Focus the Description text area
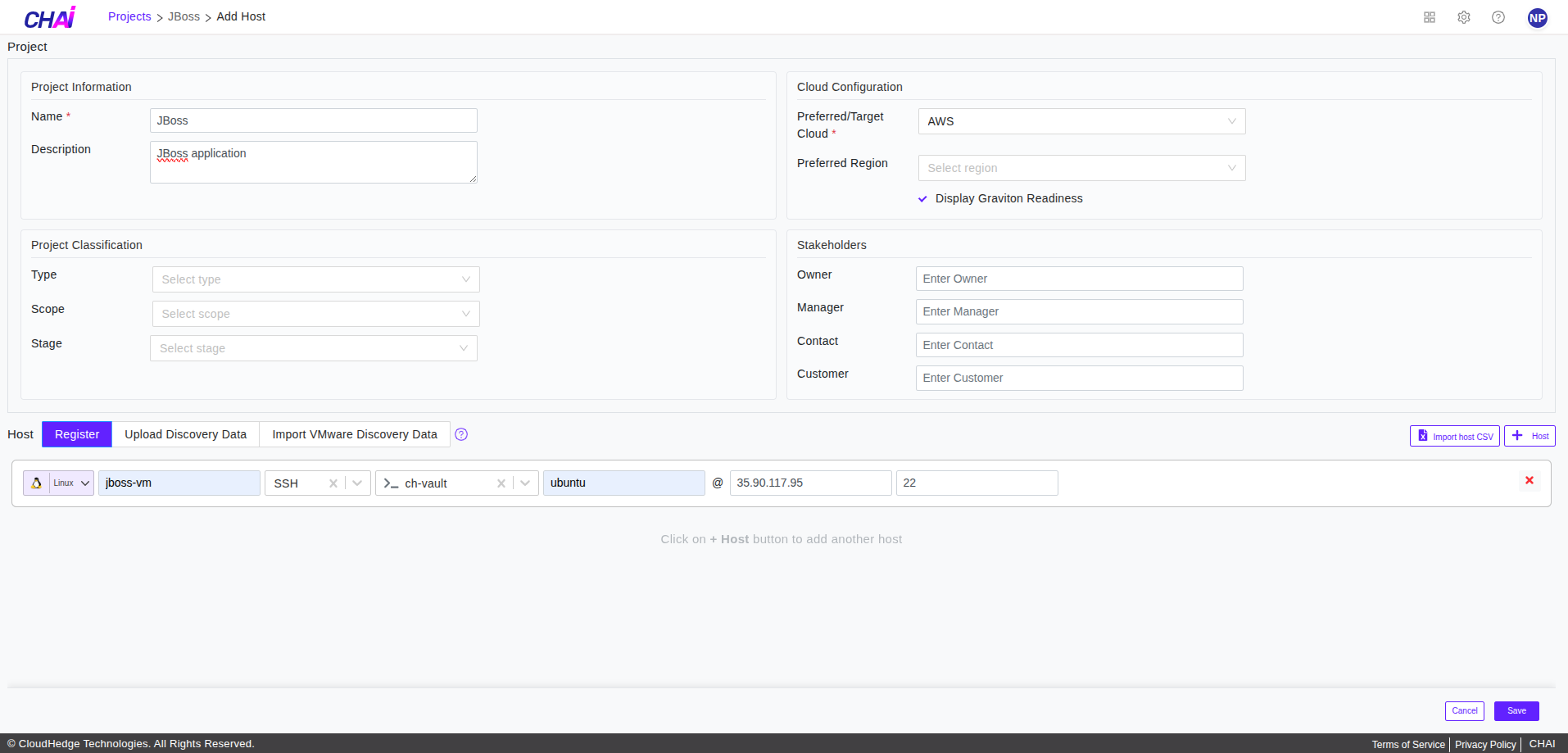This screenshot has height=753, width=1568. (x=314, y=162)
